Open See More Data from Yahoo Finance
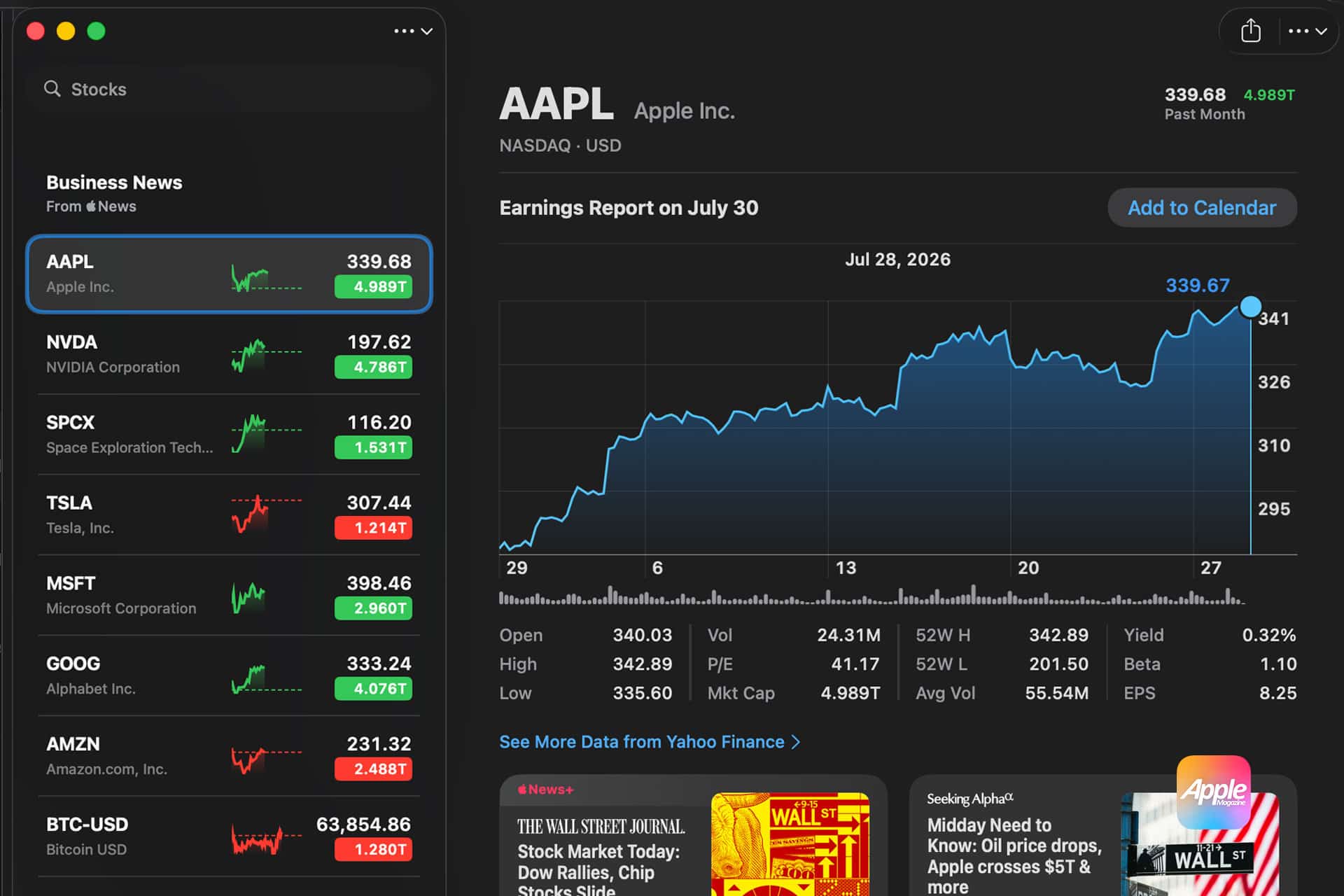The width and height of the screenshot is (1344, 896). (650, 742)
